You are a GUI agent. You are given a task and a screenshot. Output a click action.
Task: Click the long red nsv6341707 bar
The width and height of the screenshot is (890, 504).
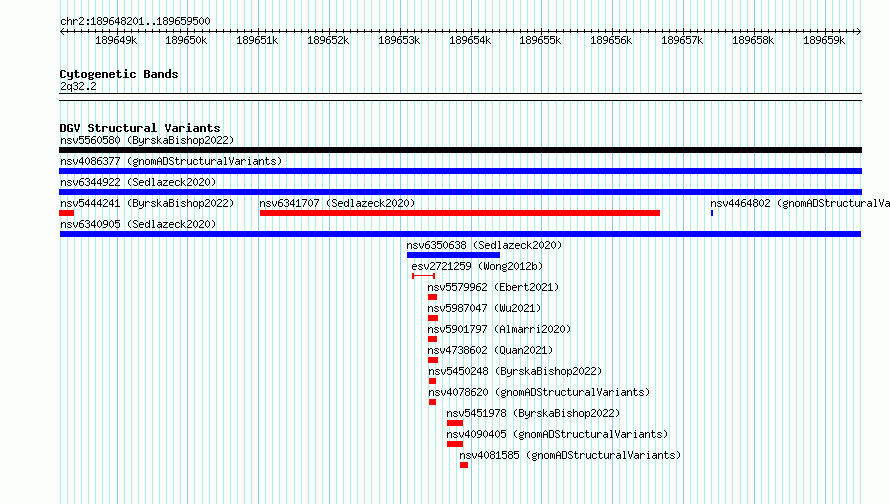(460, 213)
